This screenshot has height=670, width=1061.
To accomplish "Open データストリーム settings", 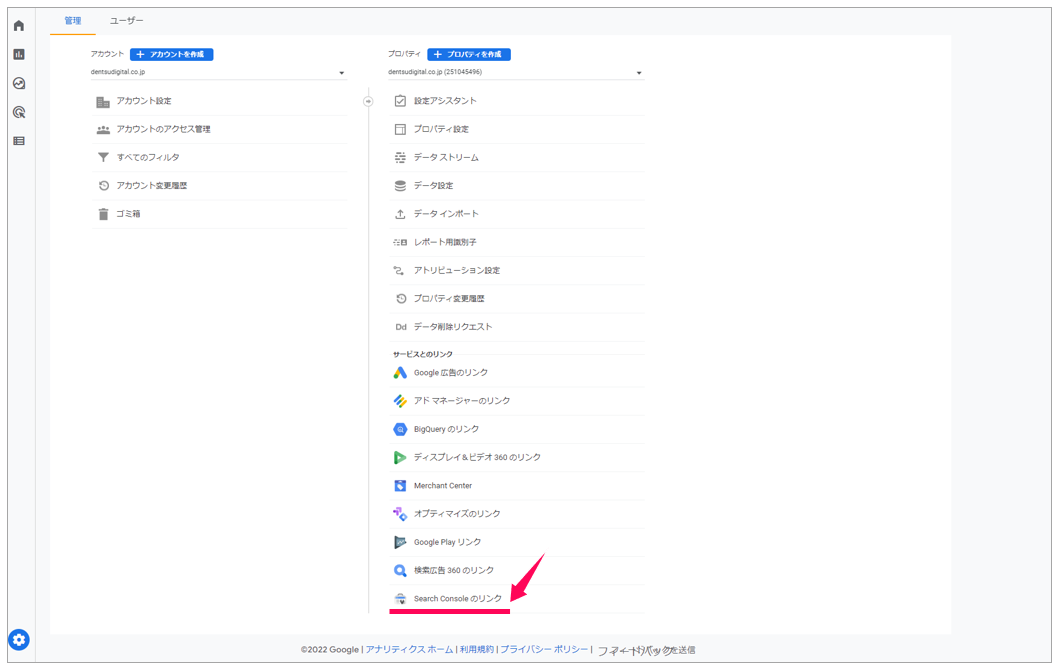I will 446,158.
